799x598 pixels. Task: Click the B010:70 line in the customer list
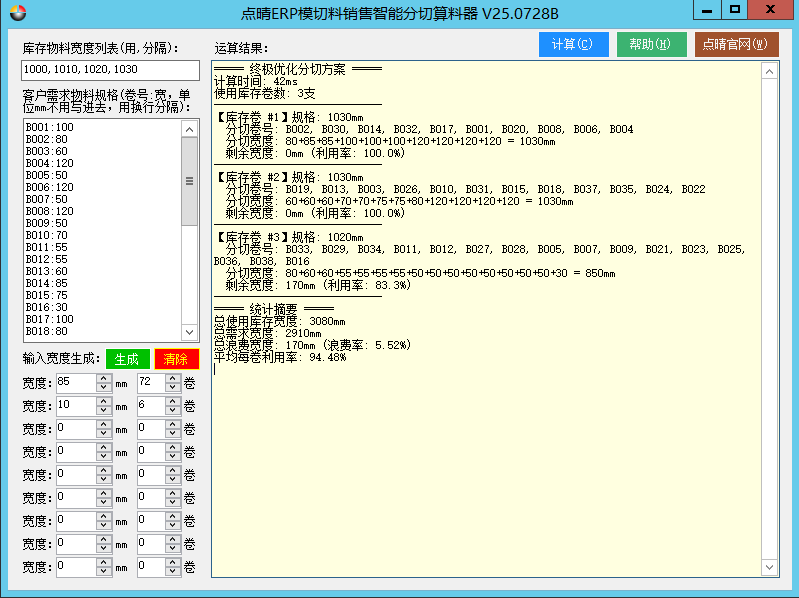pyautogui.click(x=48, y=235)
